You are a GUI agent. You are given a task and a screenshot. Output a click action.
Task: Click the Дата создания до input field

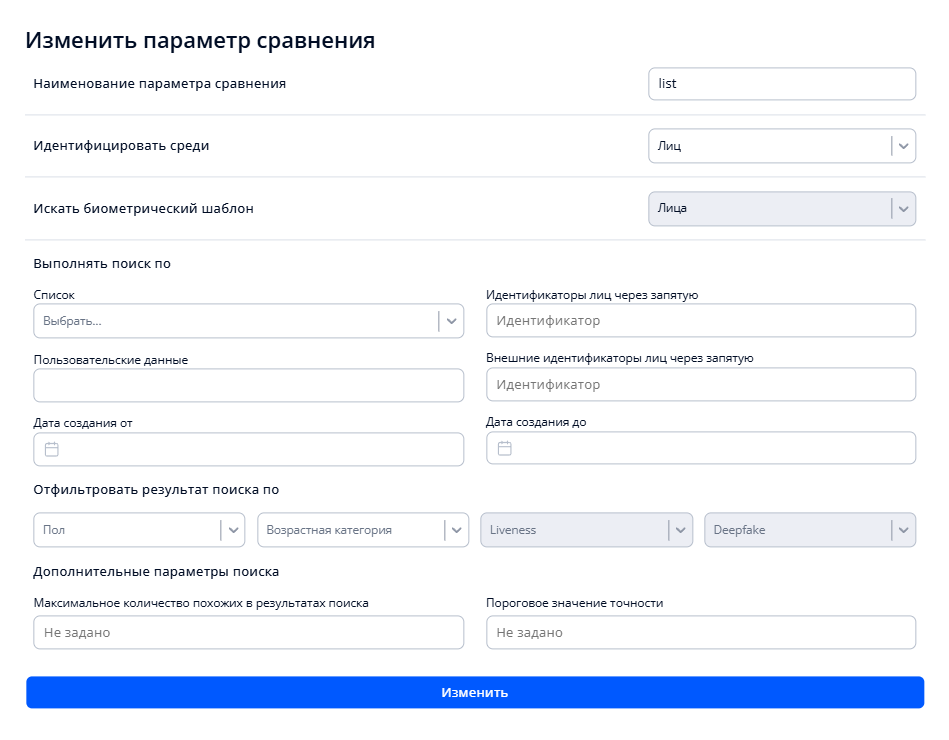701,448
